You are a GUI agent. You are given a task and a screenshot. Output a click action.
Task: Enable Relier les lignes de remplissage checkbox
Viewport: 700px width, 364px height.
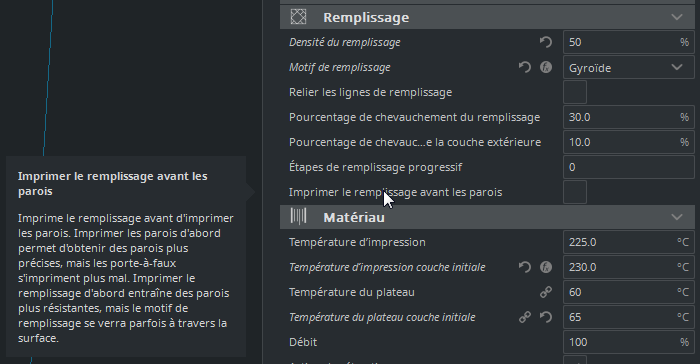(575, 92)
